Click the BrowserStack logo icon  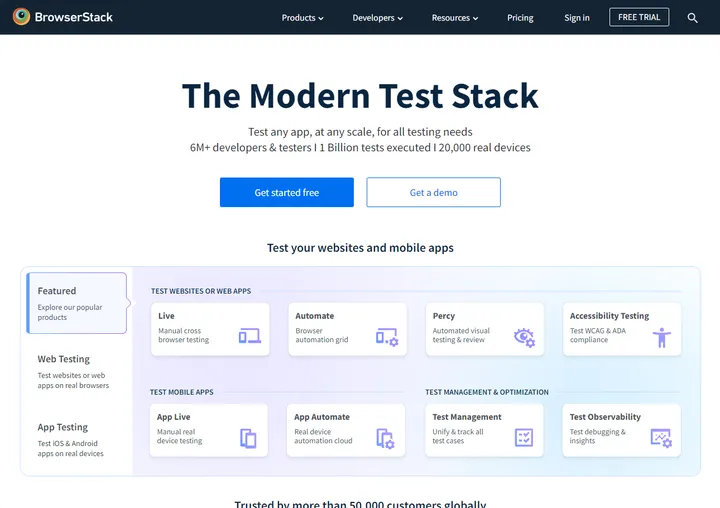(x=21, y=17)
